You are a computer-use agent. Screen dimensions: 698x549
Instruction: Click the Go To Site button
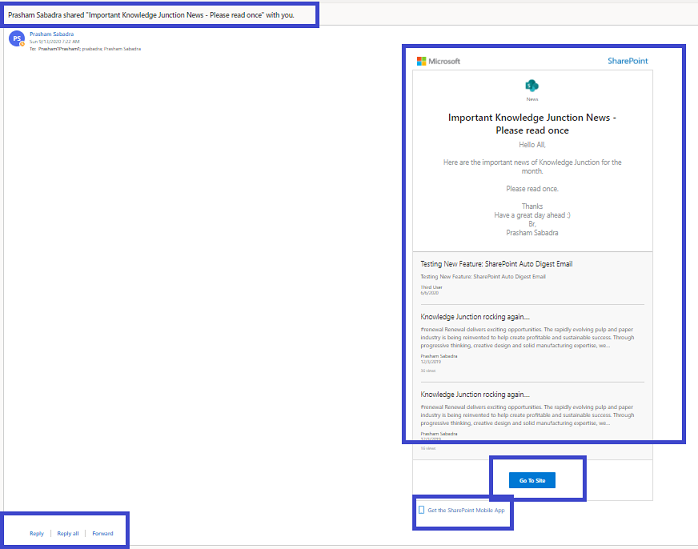point(532,480)
